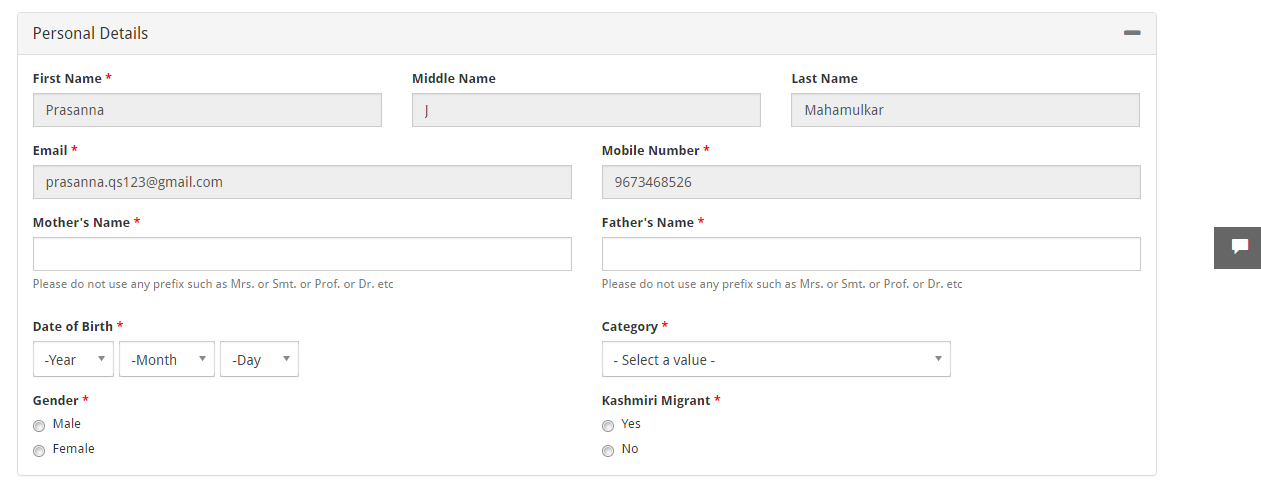Image resolution: width=1261 pixels, height=489 pixels.
Task: Open the Month dropdown for Date of Birth
Action: 167,359
